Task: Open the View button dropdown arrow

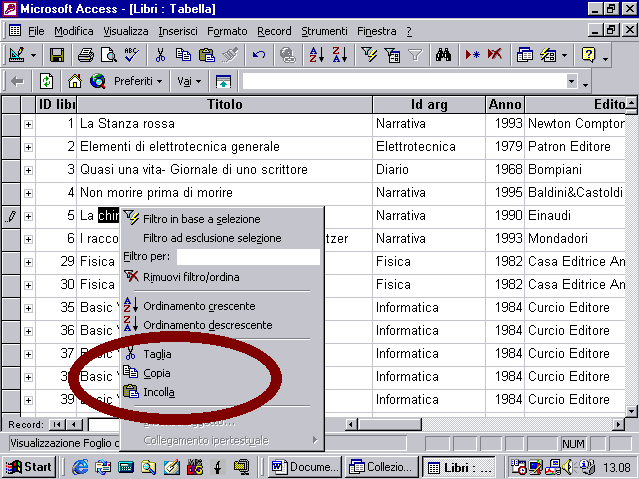Action: point(33,55)
